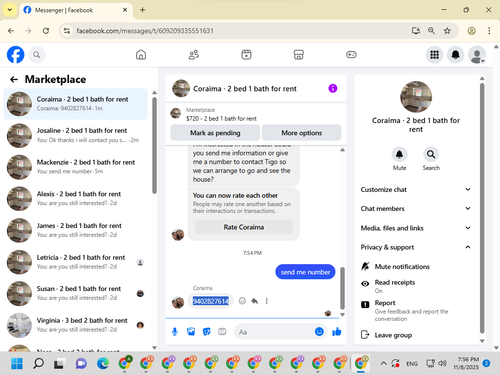Click conversation list scrollbar thumb
This screenshot has height=375, width=500.
[x=154, y=145]
